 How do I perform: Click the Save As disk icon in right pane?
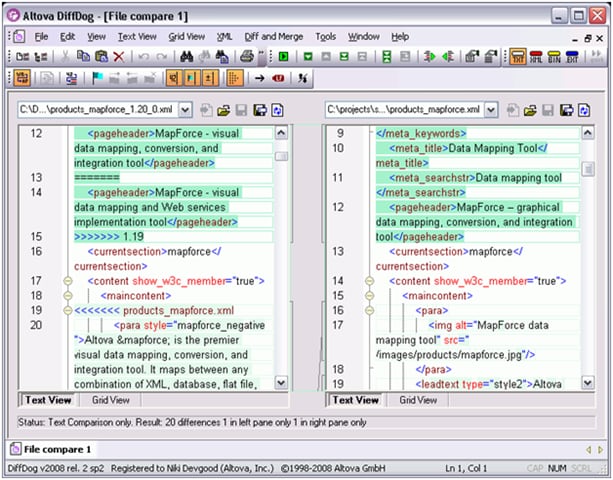coord(566,110)
